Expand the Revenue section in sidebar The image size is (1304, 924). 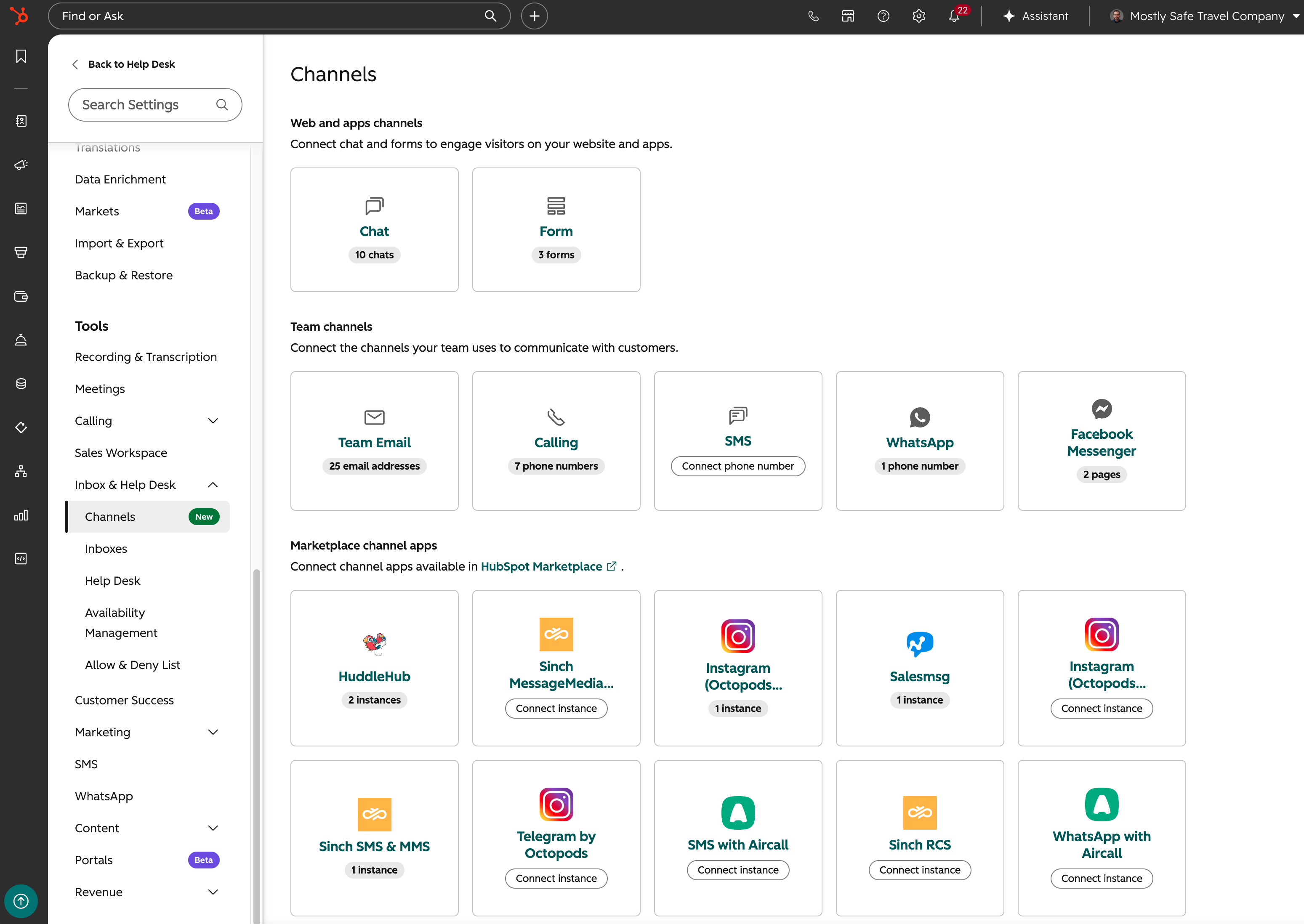(213, 892)
